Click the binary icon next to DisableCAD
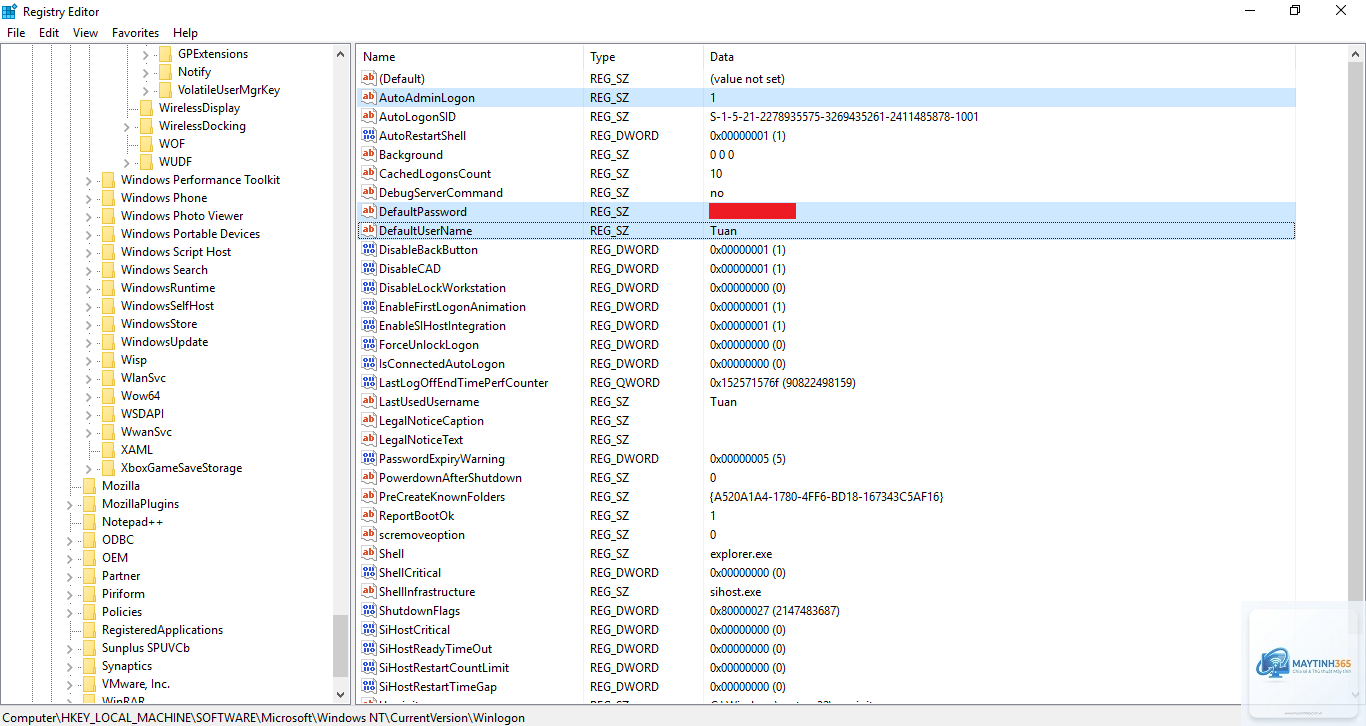Viewport: 1366px width, 726px height. point(368,268)
